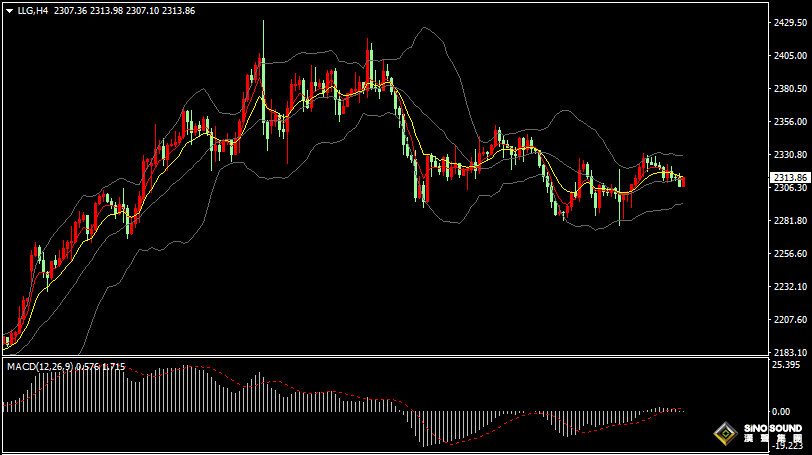Click the 2207.60 price axis label
The image size is (812, 455).
click(789, 320)
